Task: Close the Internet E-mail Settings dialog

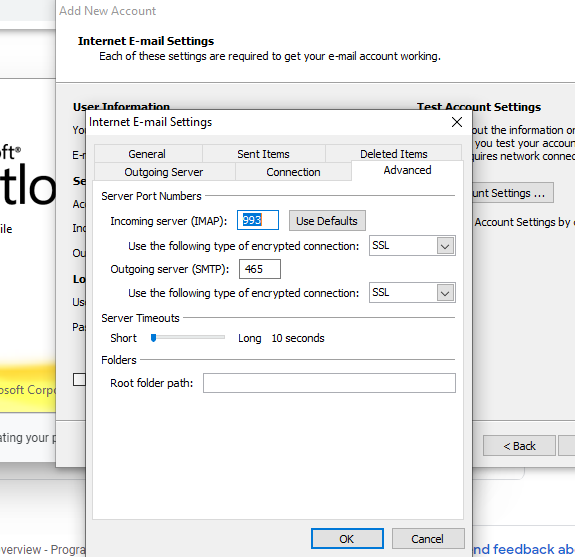Action: [x=457, y=122]
